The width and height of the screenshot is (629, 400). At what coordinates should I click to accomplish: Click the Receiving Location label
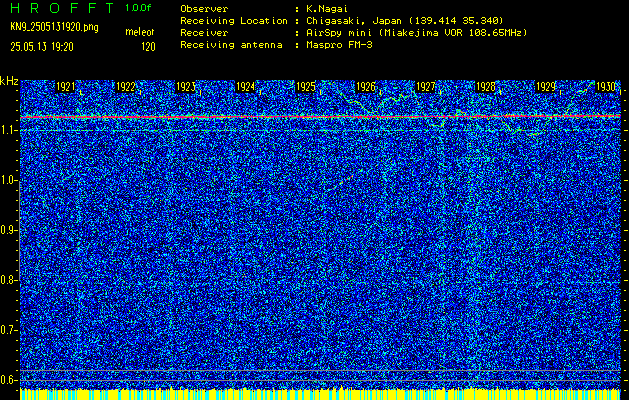coord(234,21)
